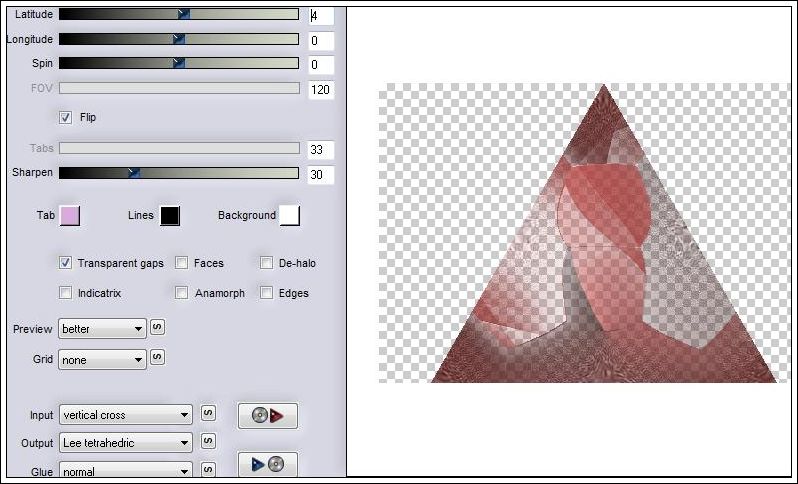Click the load settings disc button

tap(268, 416)
